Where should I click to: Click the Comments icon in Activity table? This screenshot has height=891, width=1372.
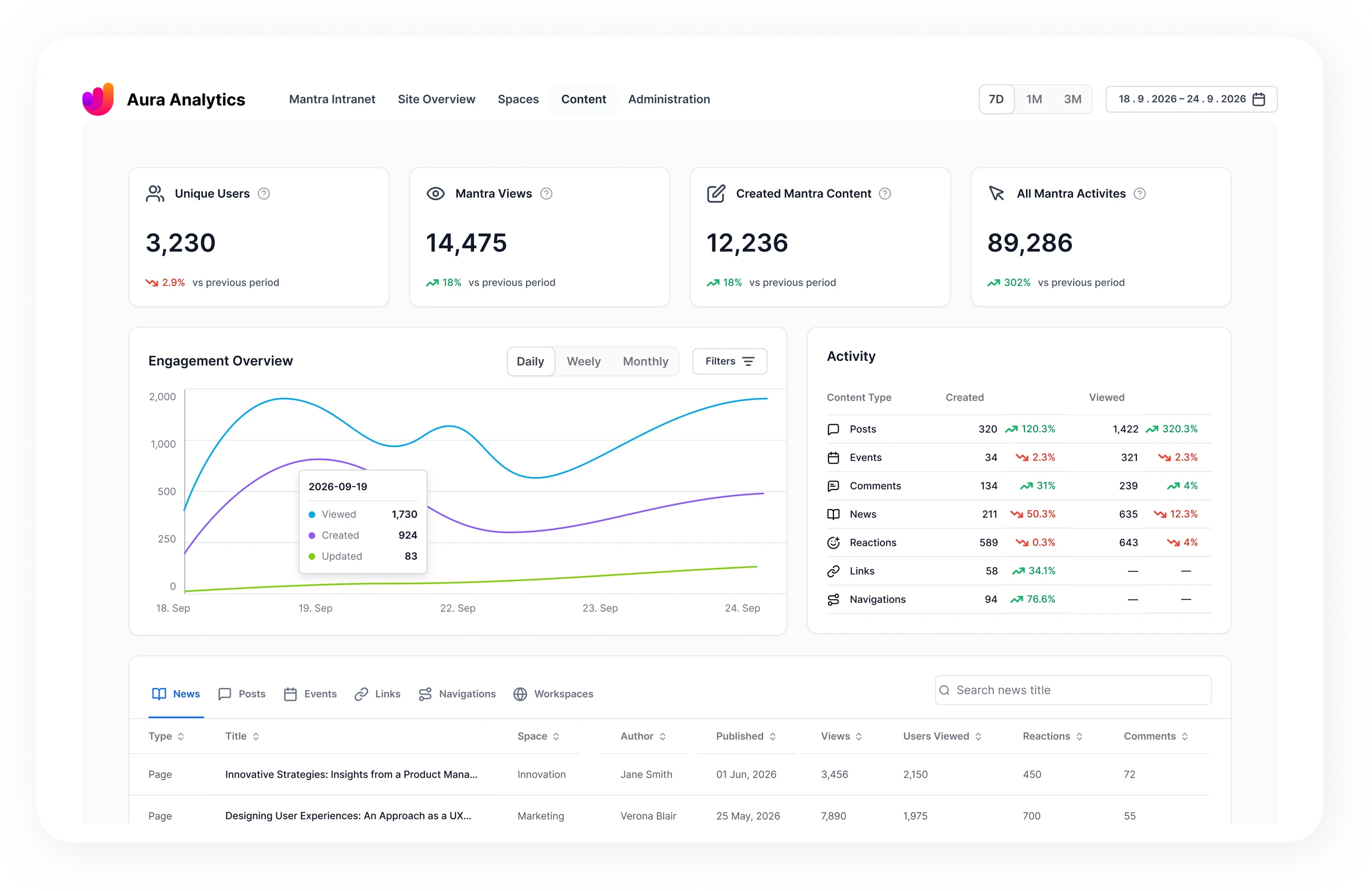pos(833,486)
